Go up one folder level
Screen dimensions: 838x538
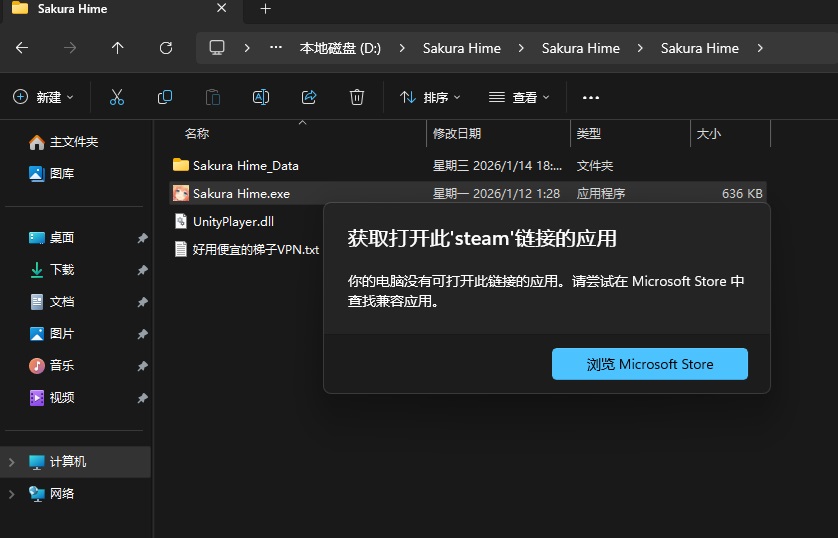coord(118,48)
